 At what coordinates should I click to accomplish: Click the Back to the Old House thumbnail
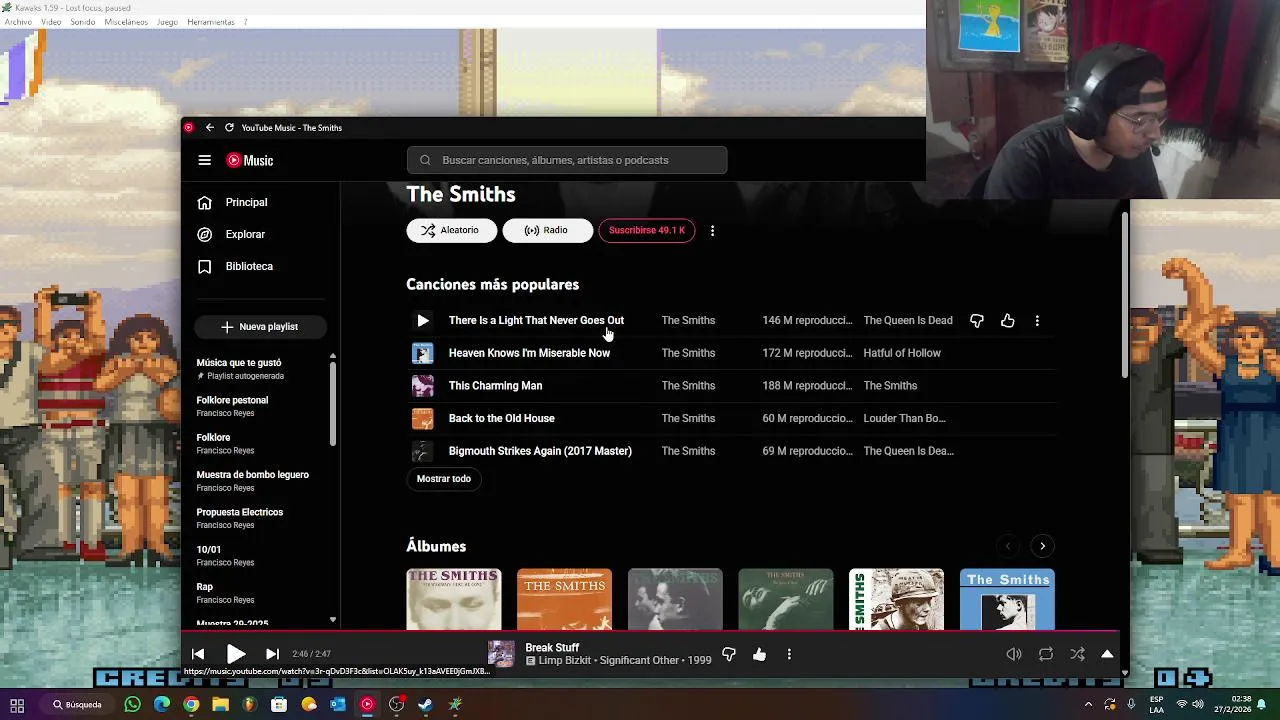423,418
